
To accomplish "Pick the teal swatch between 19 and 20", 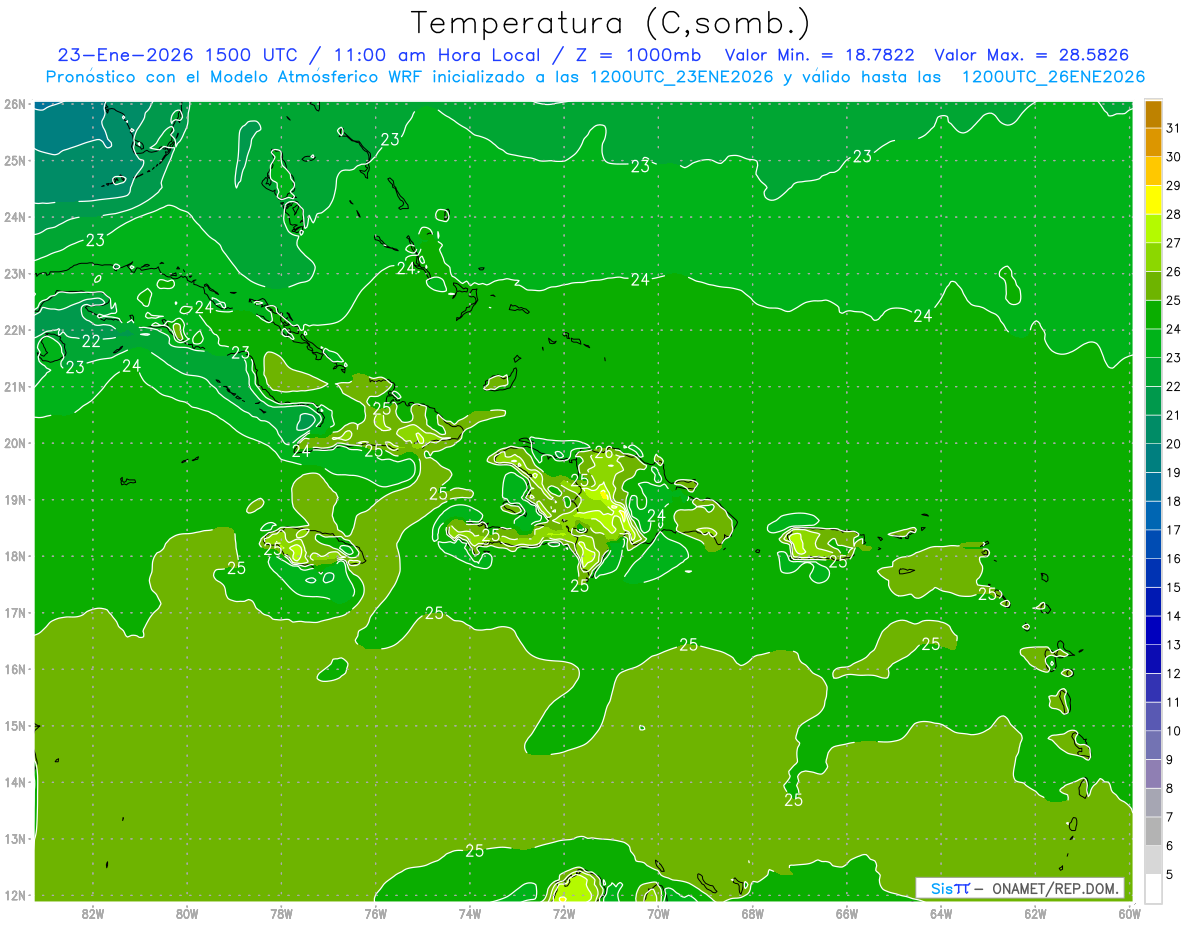I will [1153, 457].
